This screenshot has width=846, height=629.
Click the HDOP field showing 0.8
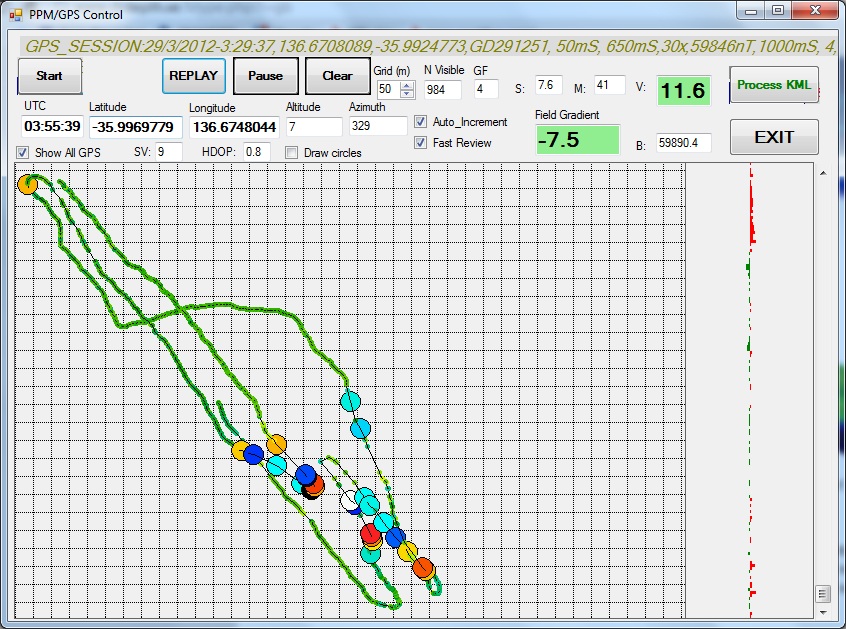(x=256, y=152)
